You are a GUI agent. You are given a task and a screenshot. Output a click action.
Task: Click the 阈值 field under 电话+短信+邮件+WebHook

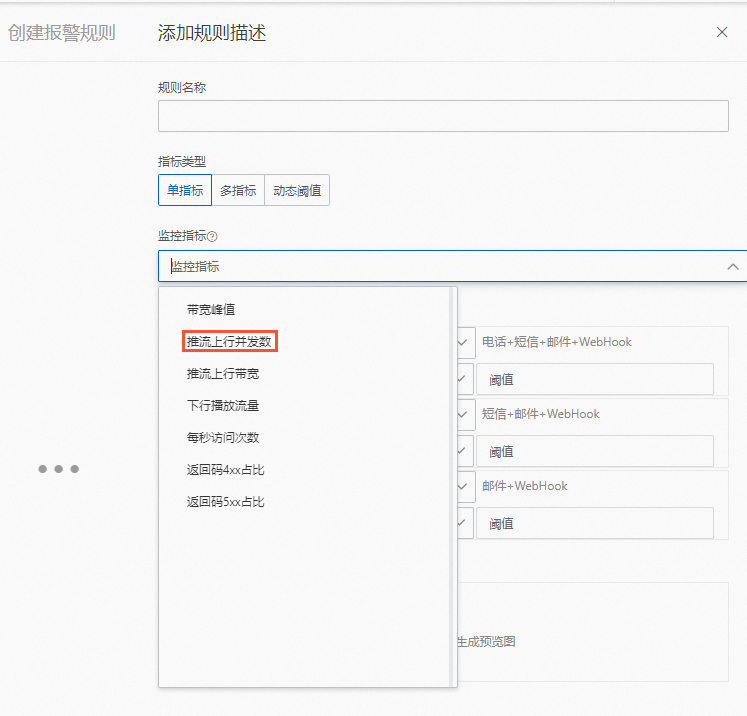595,379
